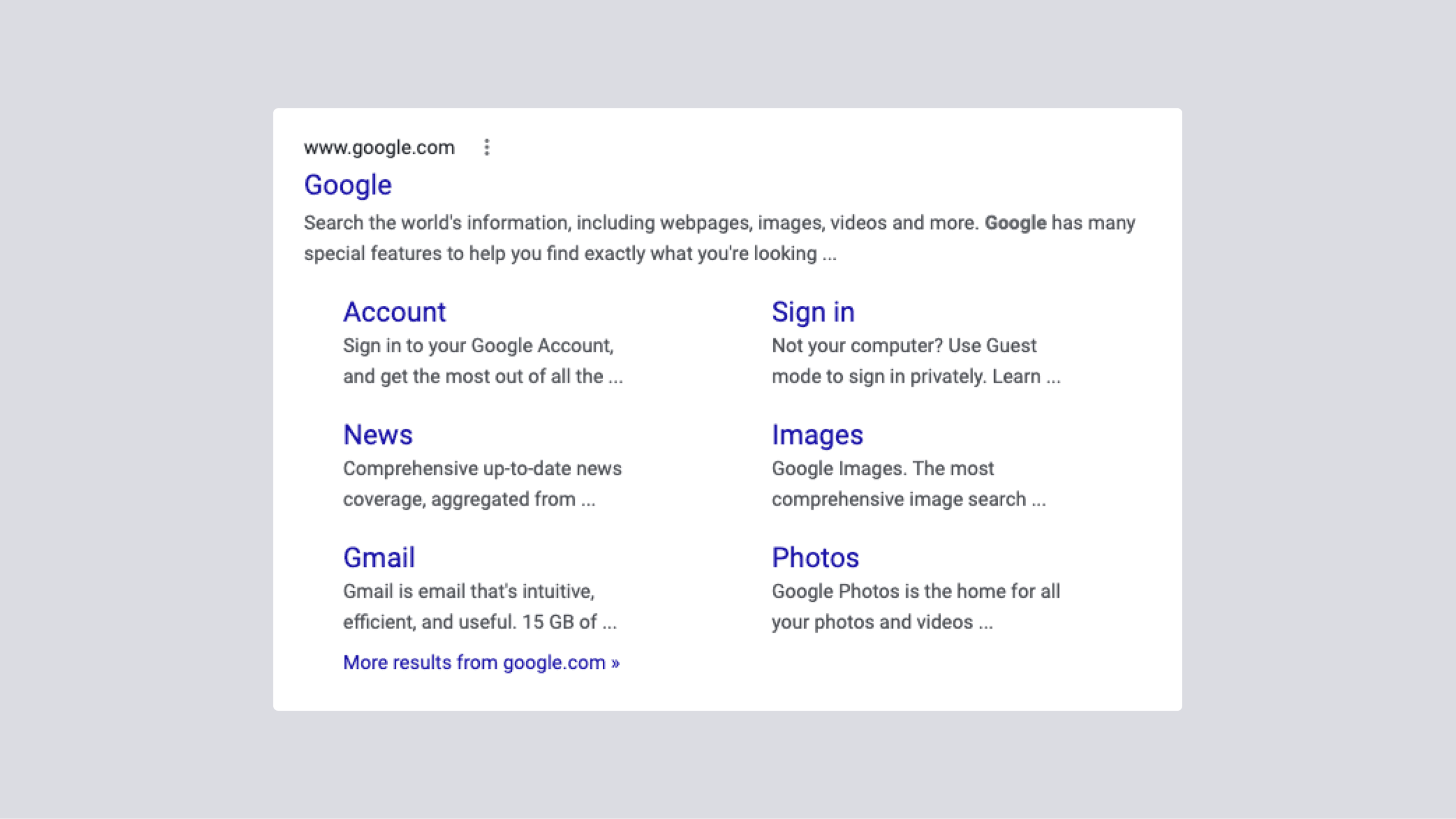This screenshot has width=1456, height=819.
Task: Click the www.google.com URL text
Action: tap(379, 148)
